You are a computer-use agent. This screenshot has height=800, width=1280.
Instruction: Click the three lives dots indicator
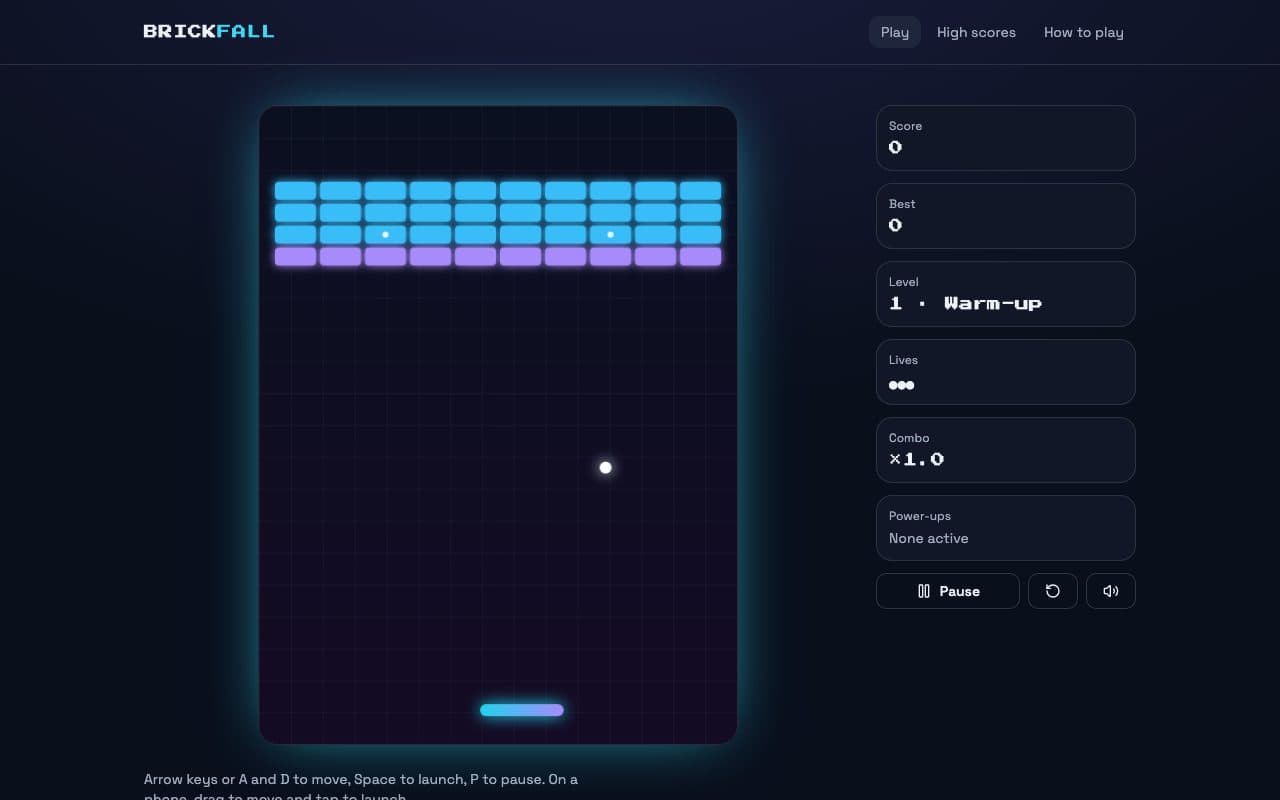[901, 385]
